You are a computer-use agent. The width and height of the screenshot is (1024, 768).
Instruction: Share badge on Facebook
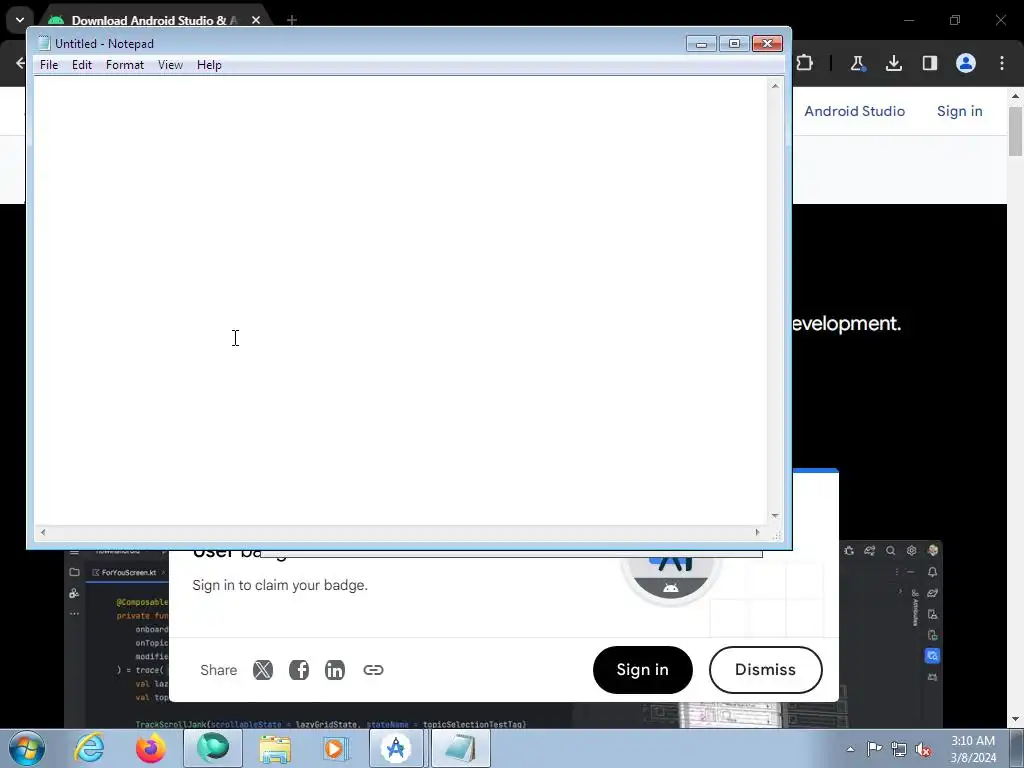click(x=299, y=670)
